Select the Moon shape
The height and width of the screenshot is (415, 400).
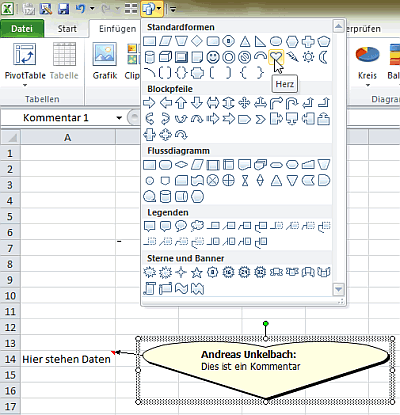click(x=323, y=57)
